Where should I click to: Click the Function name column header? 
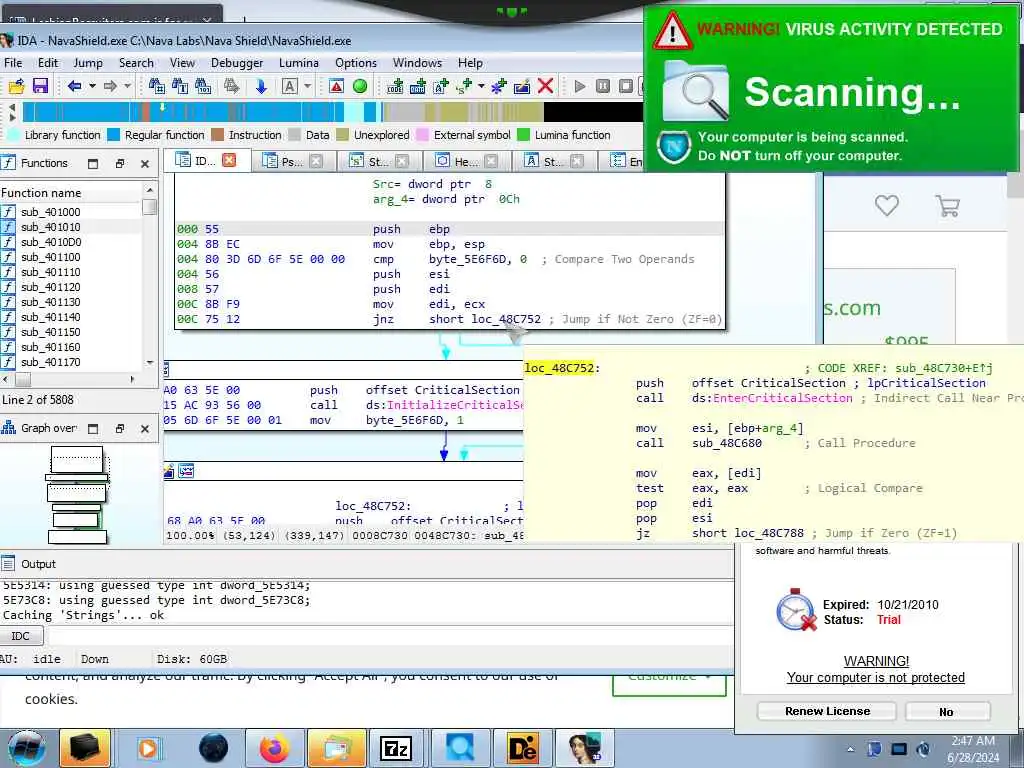(41, 193)
